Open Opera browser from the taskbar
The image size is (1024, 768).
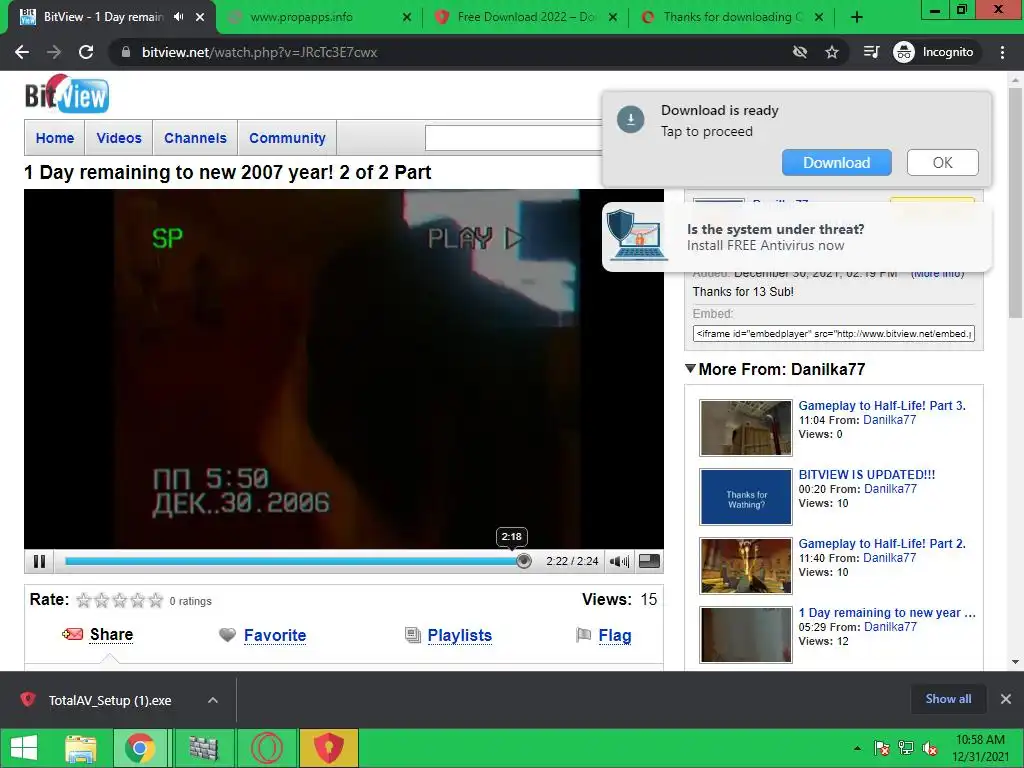(267, 748)
